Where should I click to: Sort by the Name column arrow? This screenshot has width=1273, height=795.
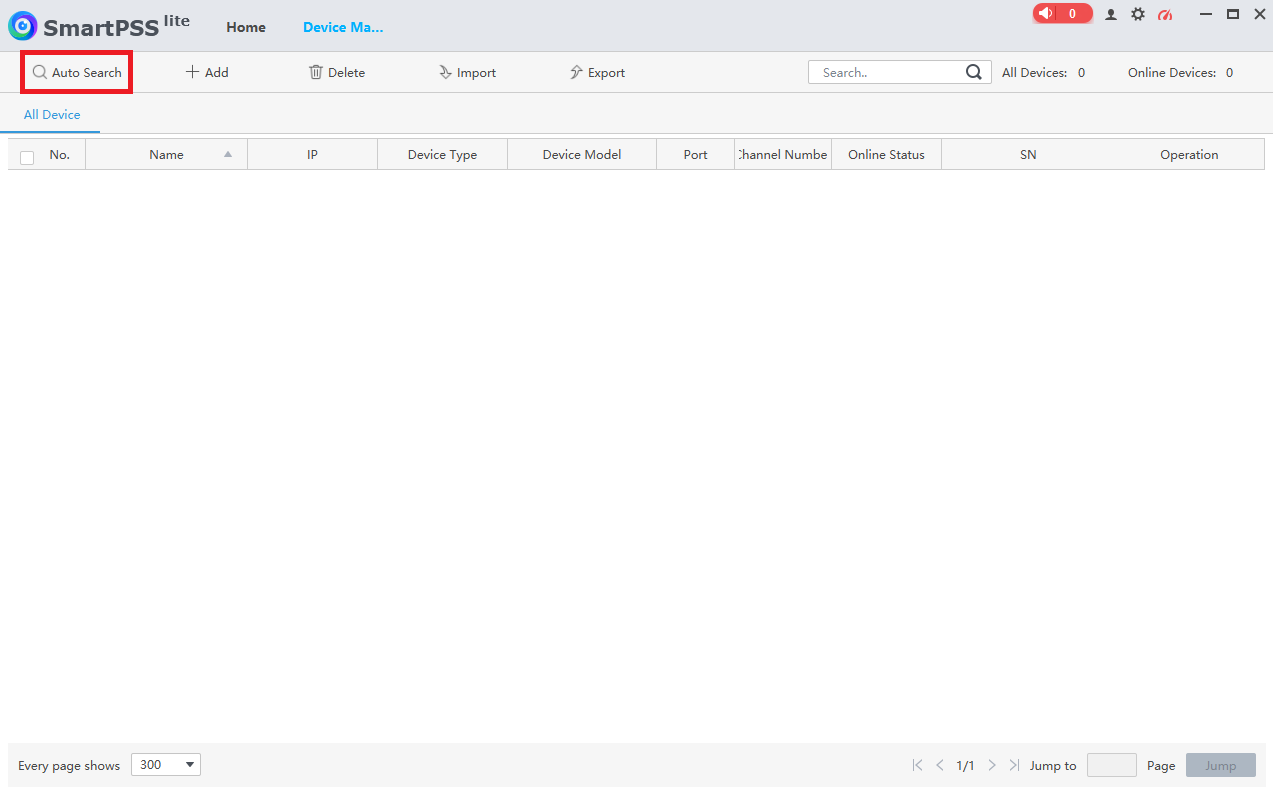pyautogui.click(x=228, y=154)
